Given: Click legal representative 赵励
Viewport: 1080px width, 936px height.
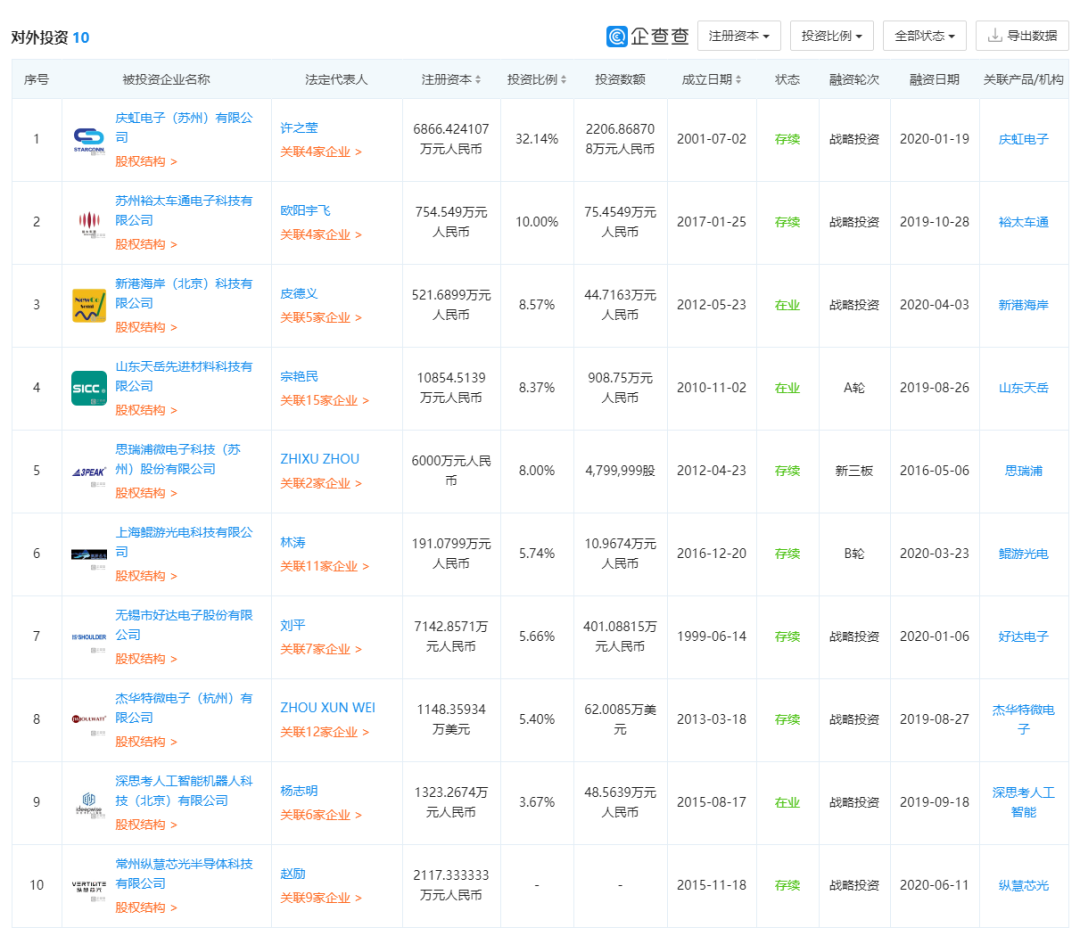Looking at the screenshot, I should click(x=293, y=874).
